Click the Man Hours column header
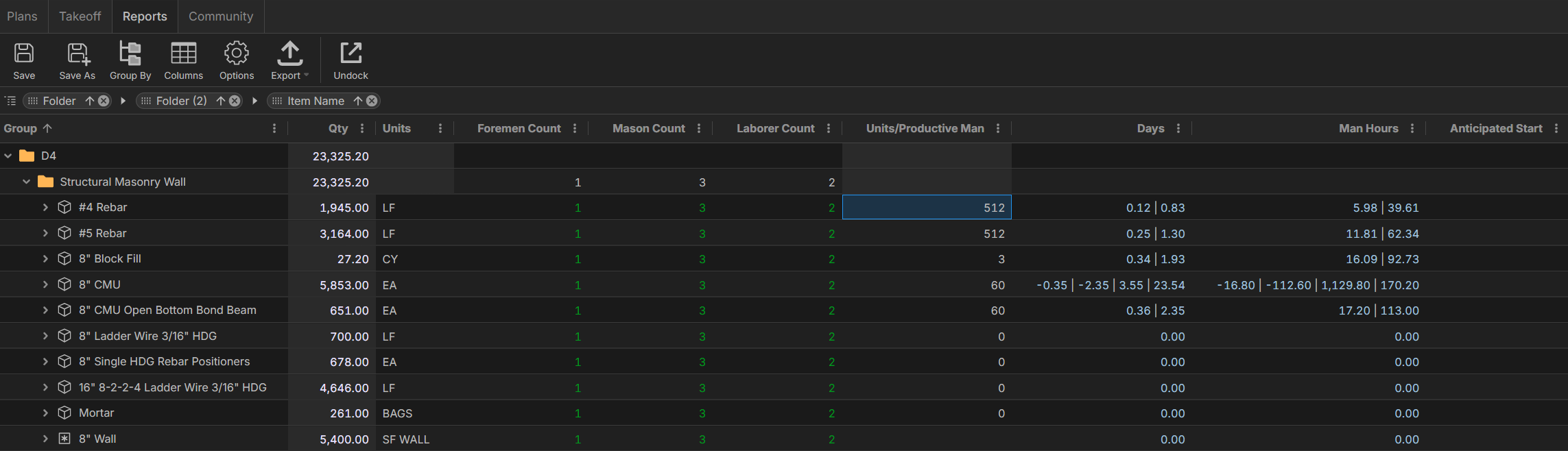 tap(1368, 128)
